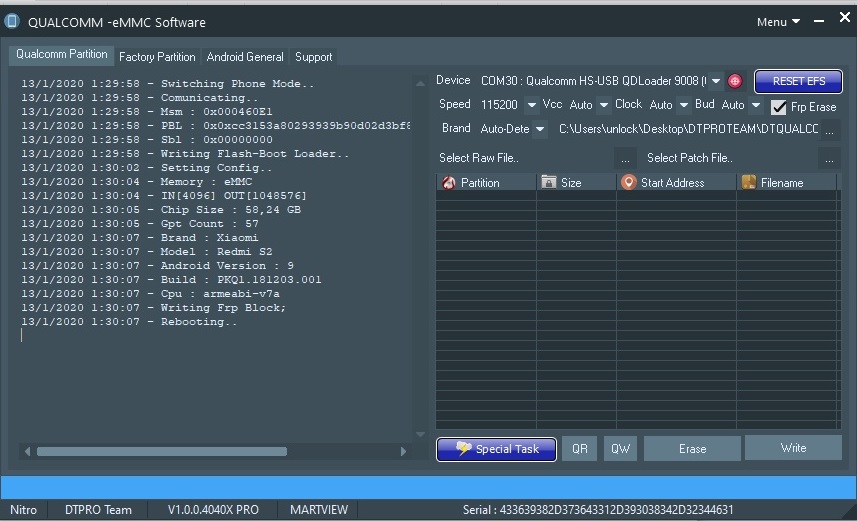The height and width of the screenshot is (521, 857).
Task: Minimize the QUALCOMM eMMC Software window
Action: [x=819, y=21]
